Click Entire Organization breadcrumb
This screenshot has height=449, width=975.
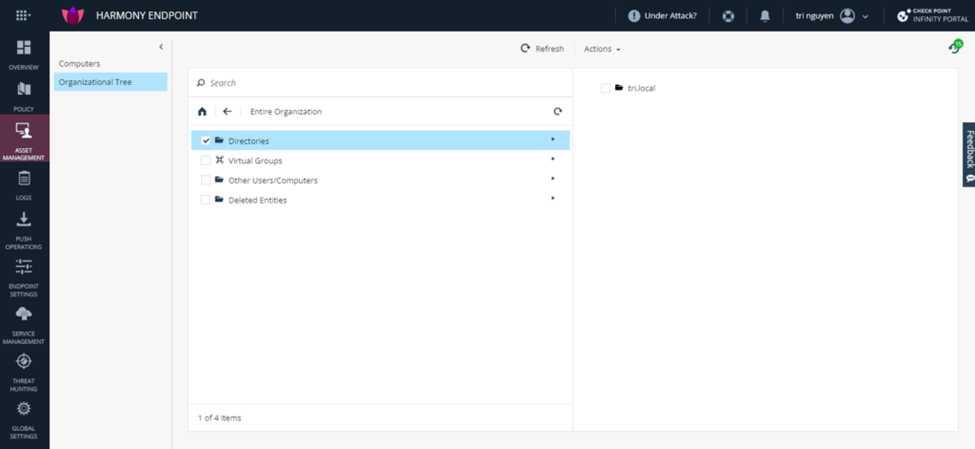(286, 112)
